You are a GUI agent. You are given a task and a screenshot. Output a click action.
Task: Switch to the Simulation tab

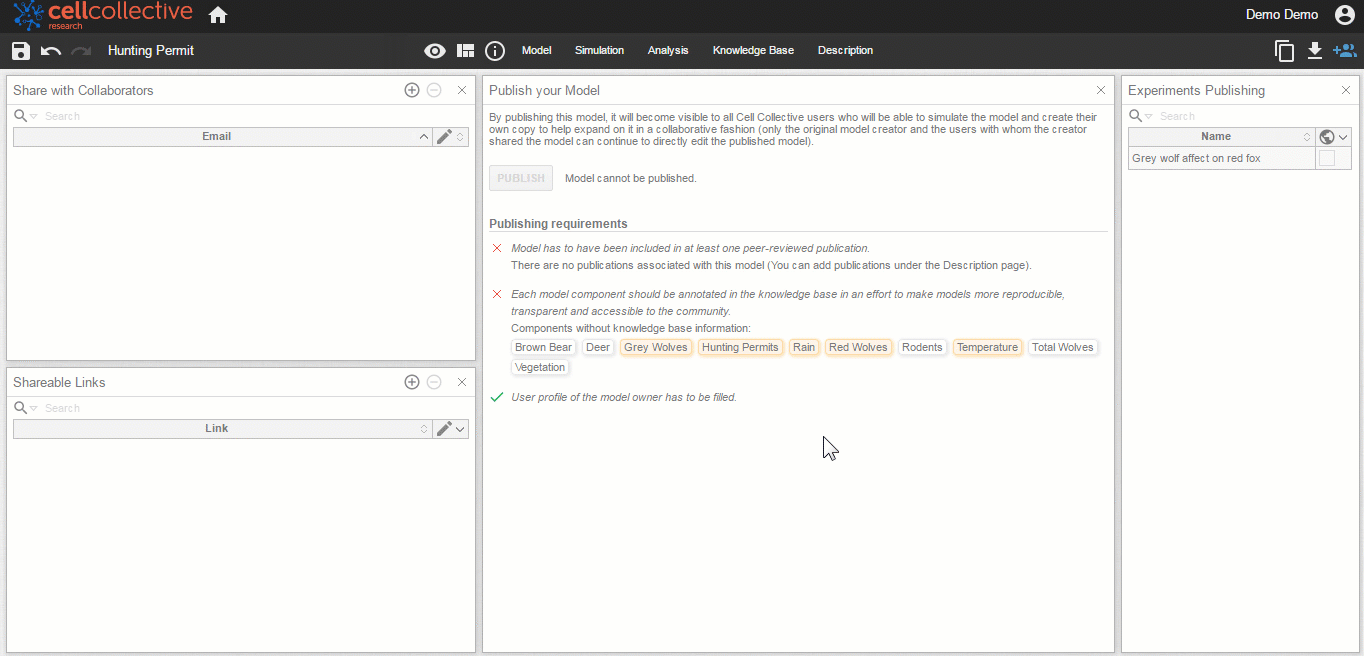(x=599, y=50)
